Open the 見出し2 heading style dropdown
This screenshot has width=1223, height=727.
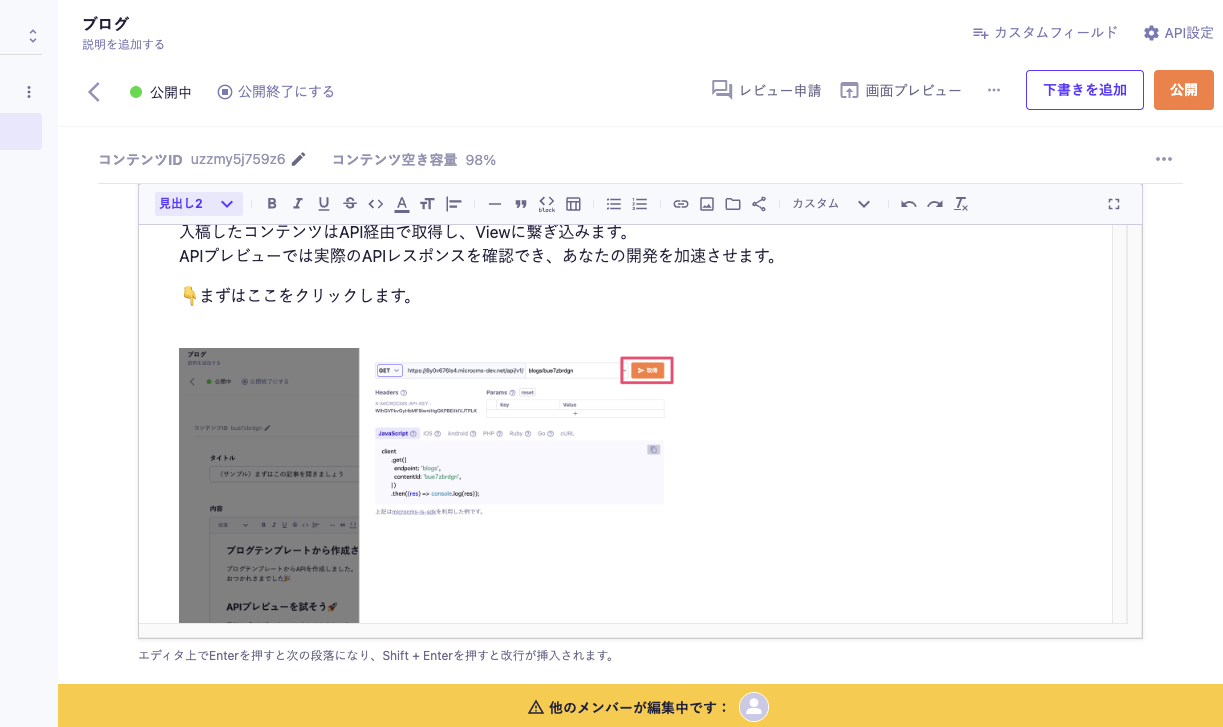click(x=198, y=204)
